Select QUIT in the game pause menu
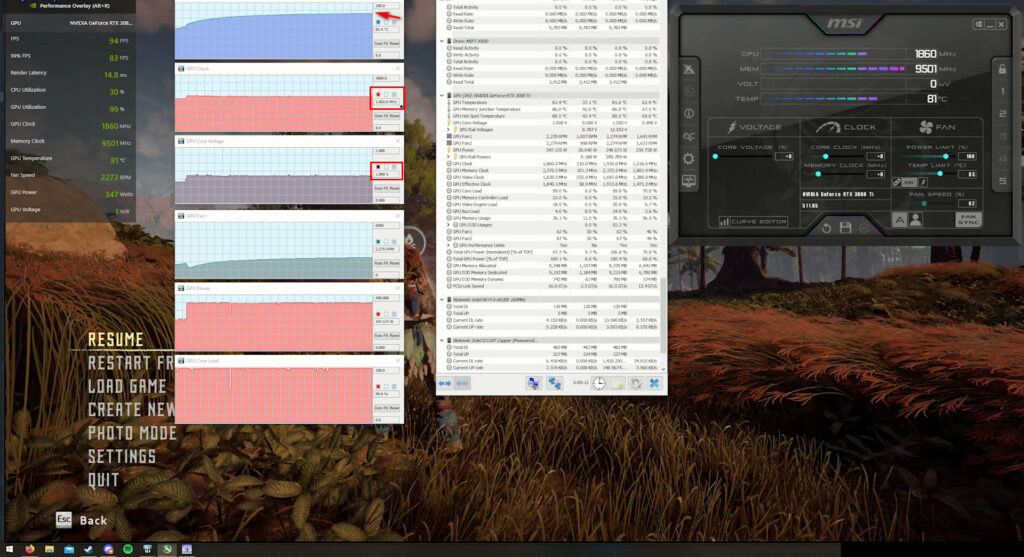 pos(104,480)
